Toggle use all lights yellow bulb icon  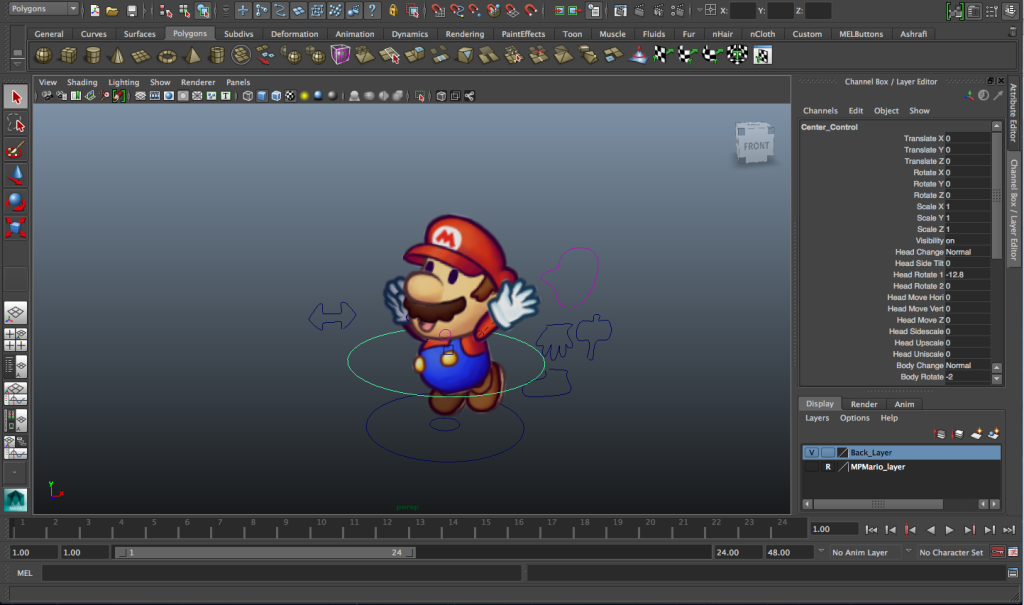304,96
